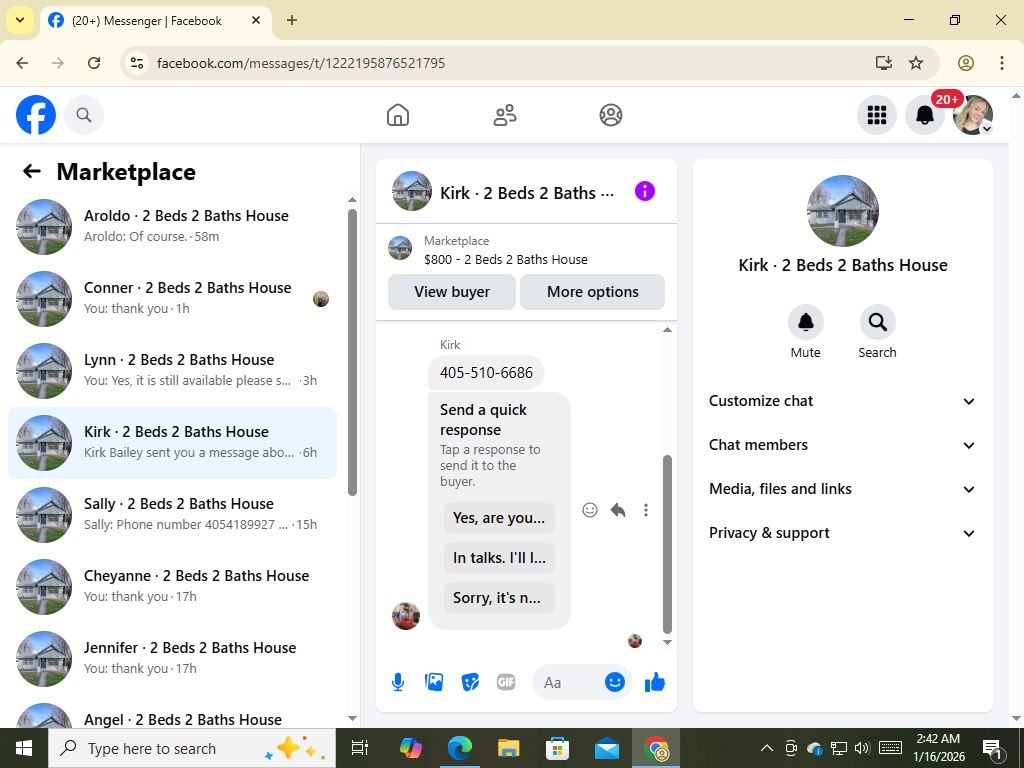This screenshot has height=768, width=1024.
Task: Send the 'In talks. I'll l...' quick response
Action: 499,558
